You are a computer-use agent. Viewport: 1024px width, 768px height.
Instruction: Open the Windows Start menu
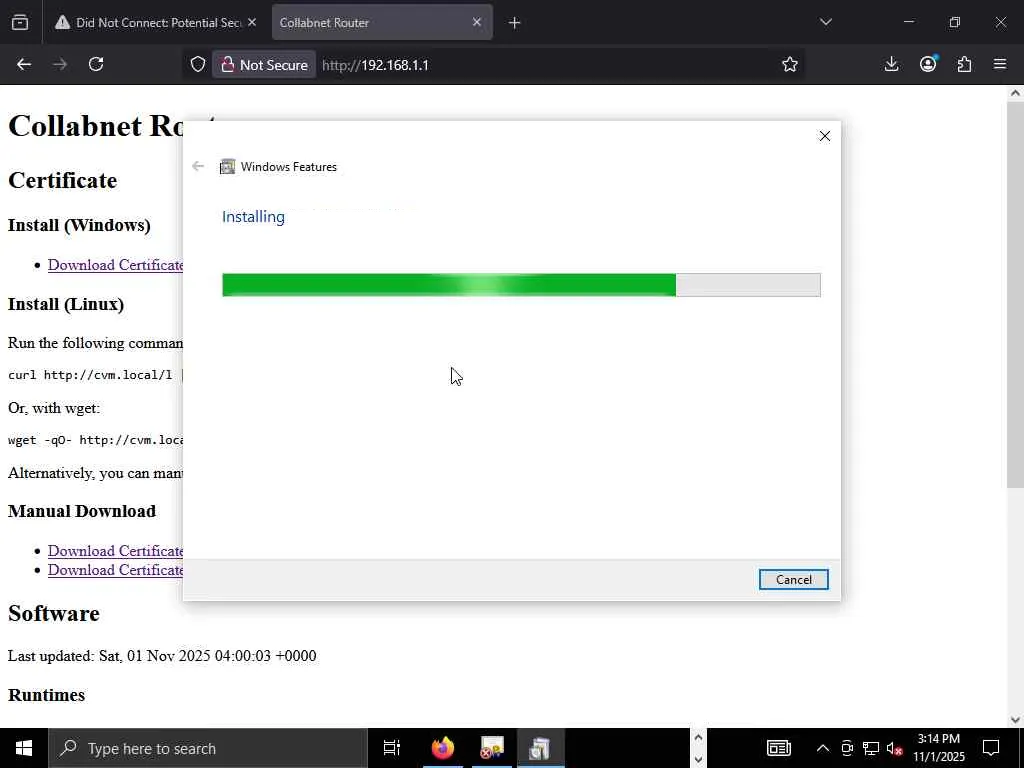point(24,748)
